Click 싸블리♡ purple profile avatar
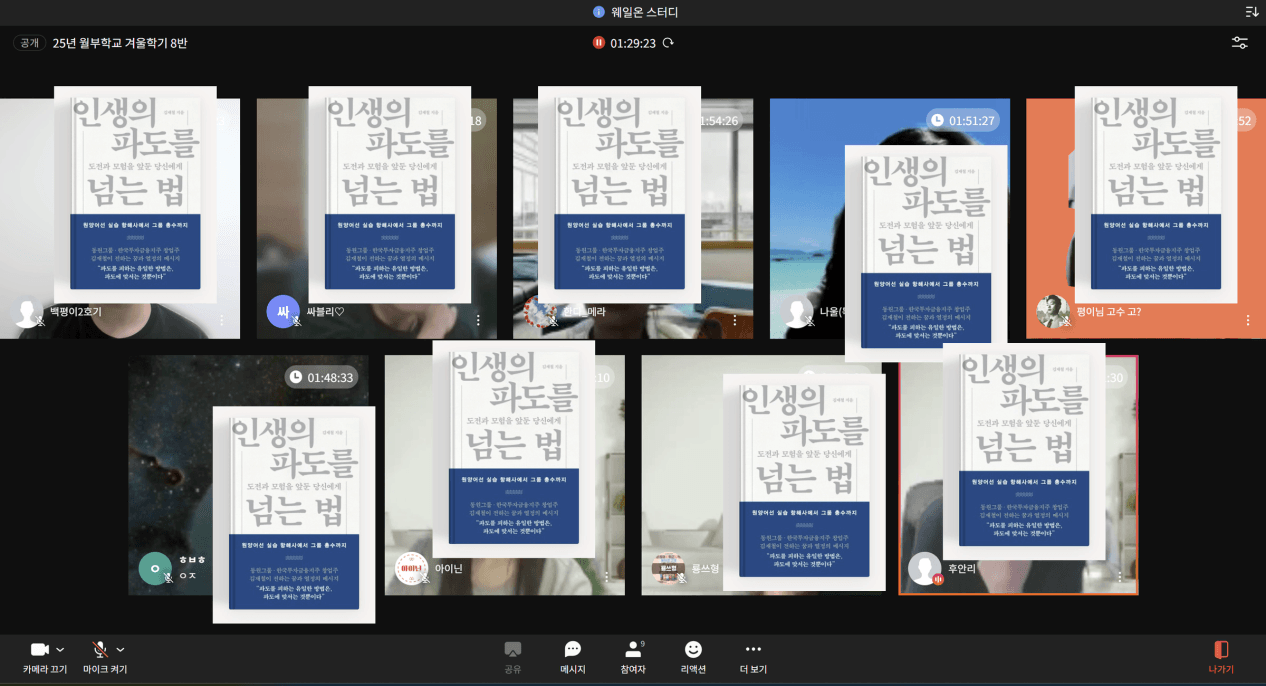This screenshot has height=686, width=1266. [283, 312]
